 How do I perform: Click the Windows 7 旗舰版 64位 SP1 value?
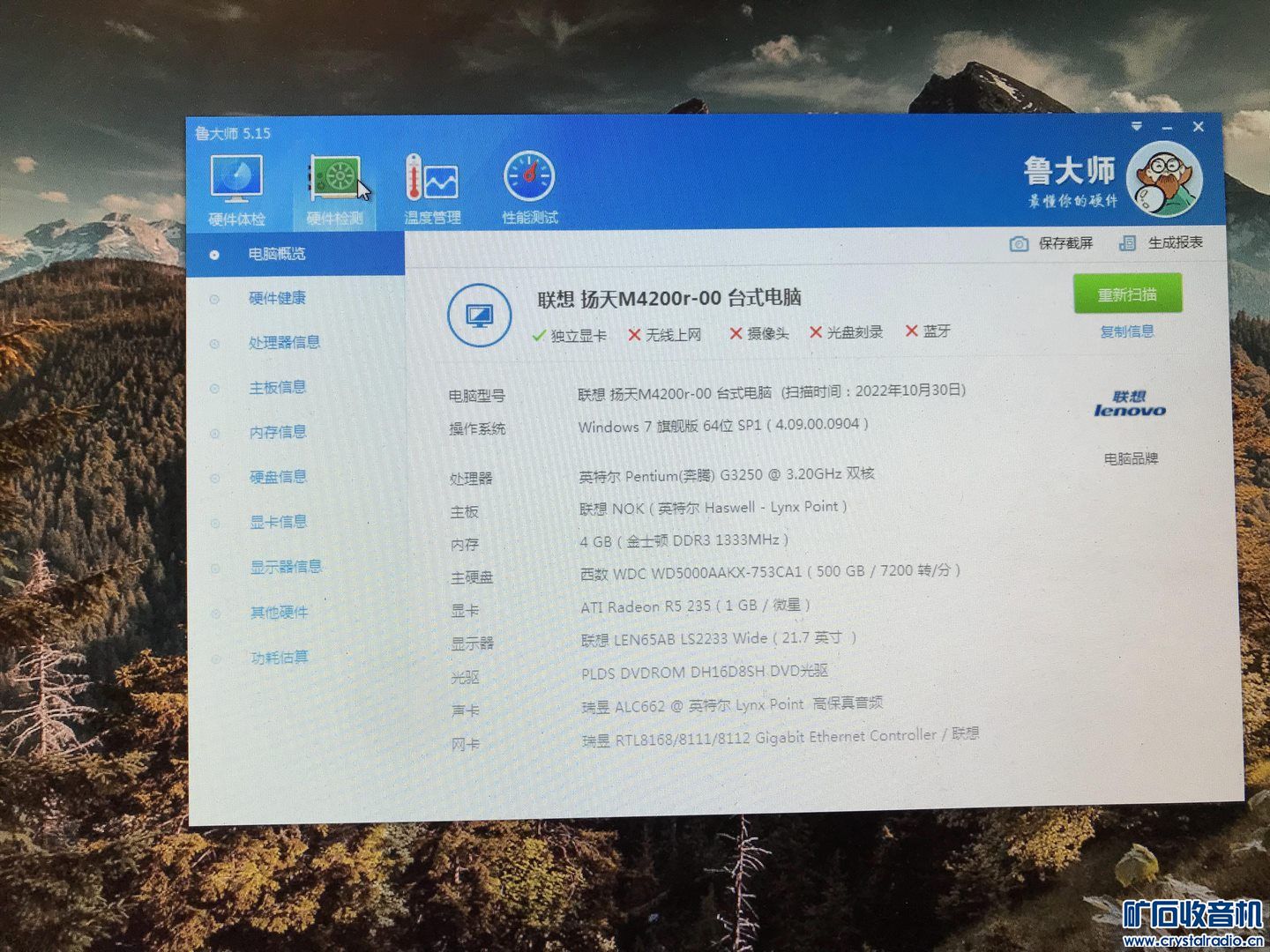tap(723, 425)
